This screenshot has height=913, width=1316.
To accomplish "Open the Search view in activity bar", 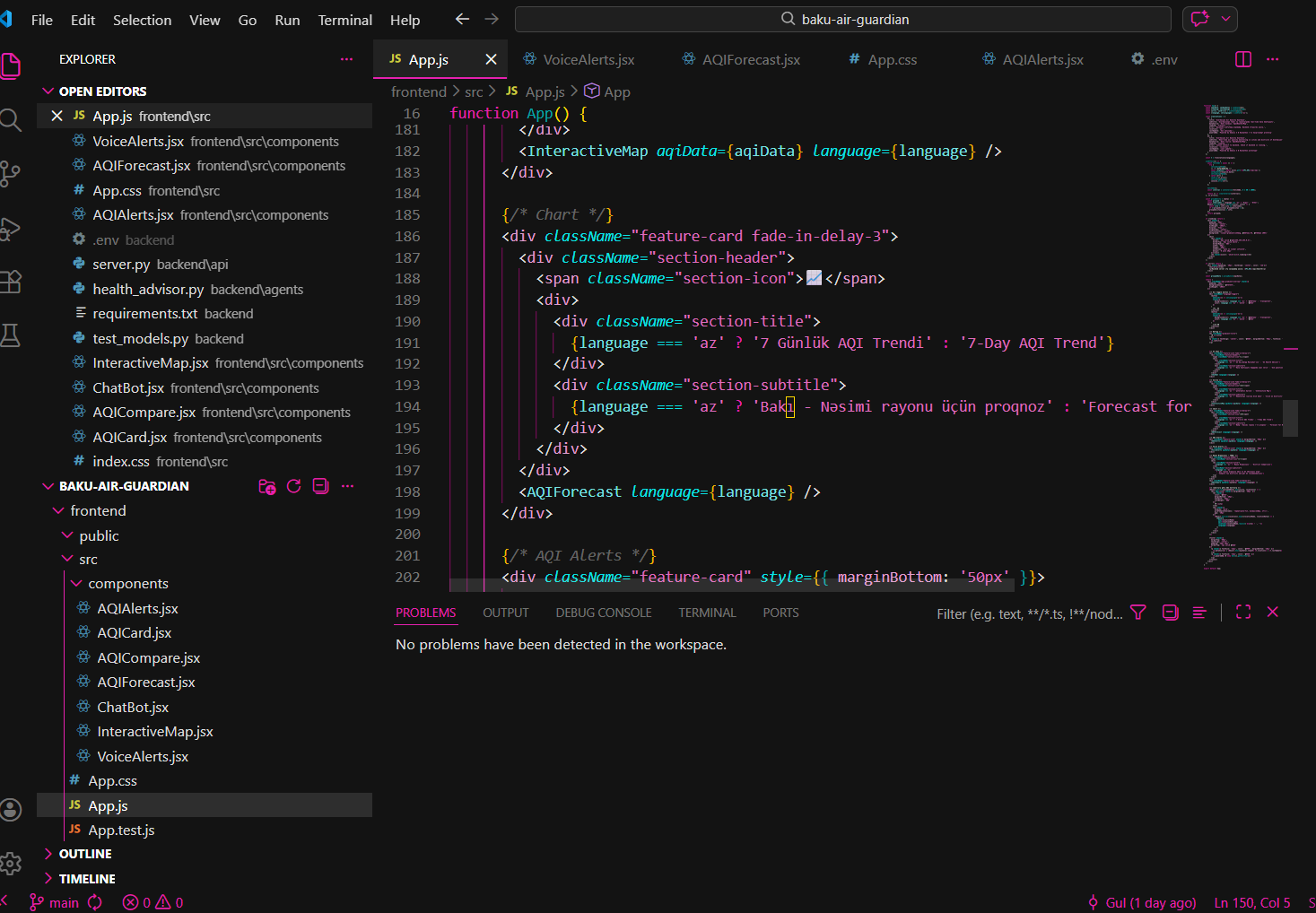I will pyautogui.click(x=11, y=119).
